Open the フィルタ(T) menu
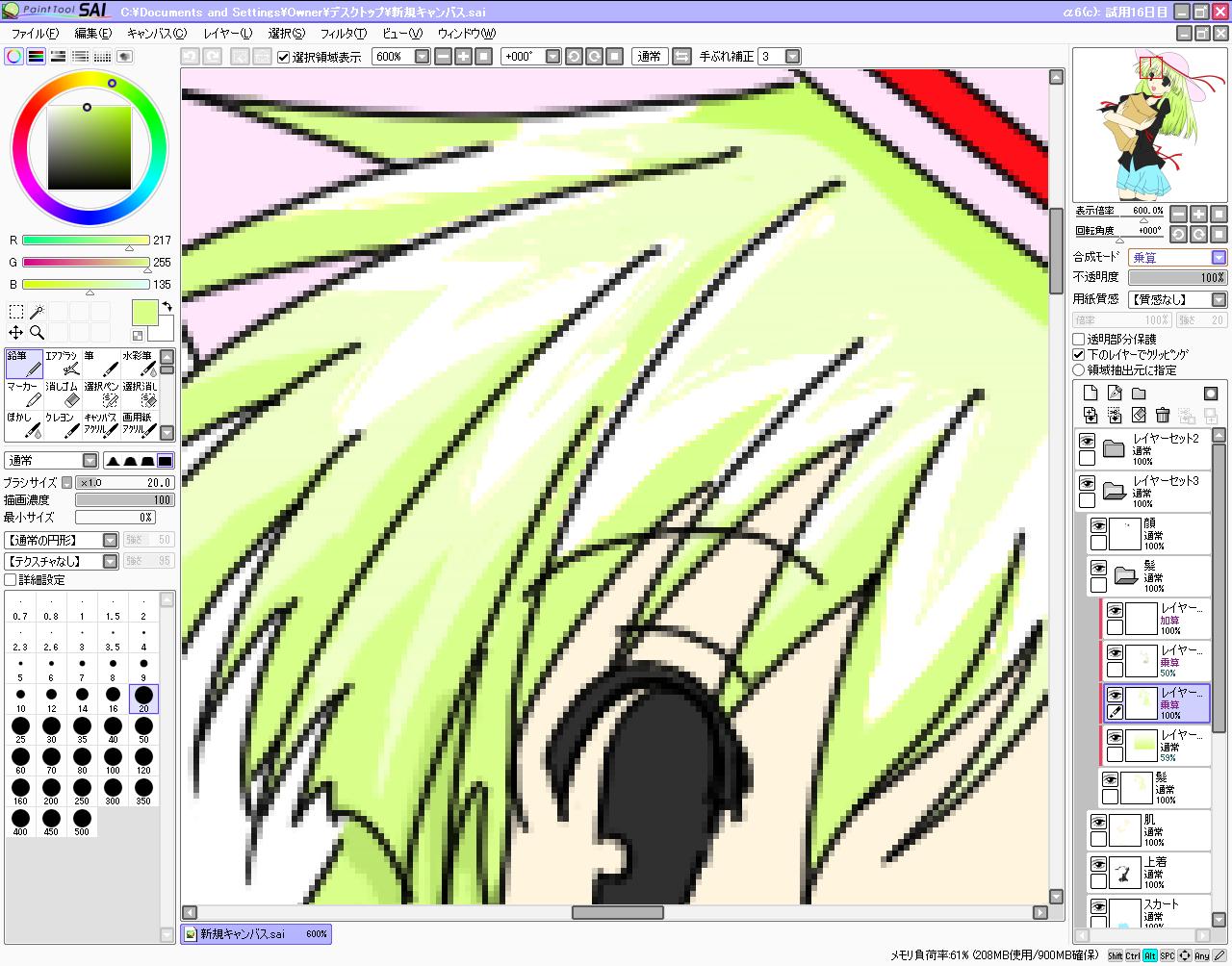The width and height of the screenshot is (1232, 966). pyautogui.click(x=344, y=33)
